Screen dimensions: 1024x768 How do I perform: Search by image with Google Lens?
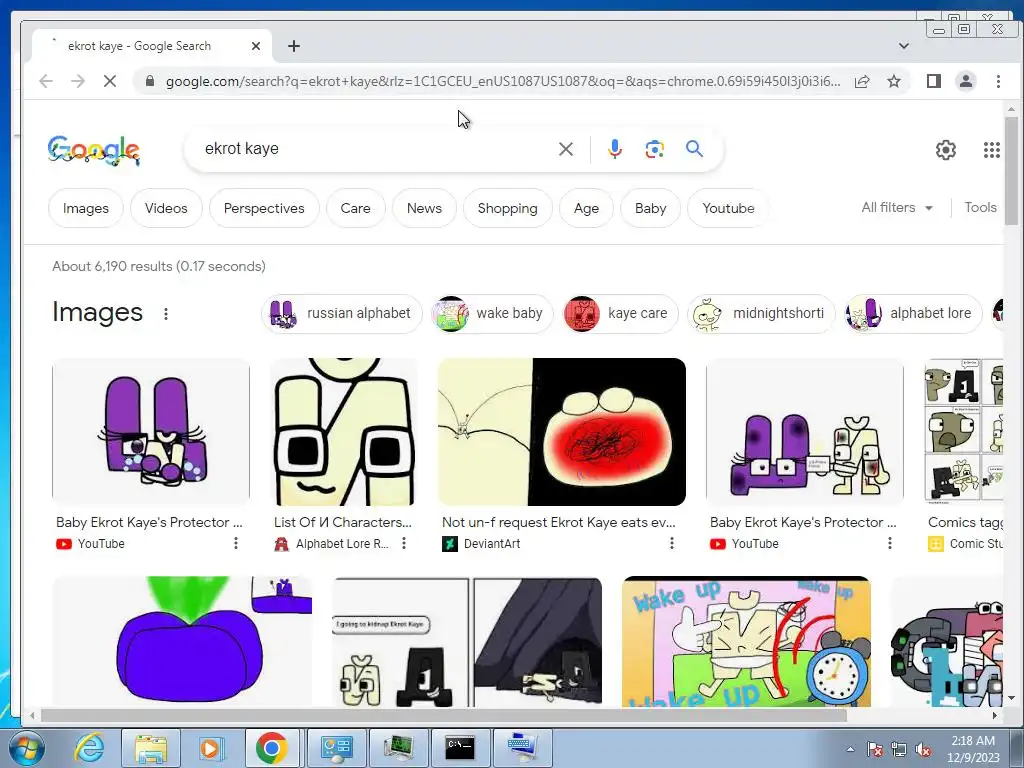(654, 149)
